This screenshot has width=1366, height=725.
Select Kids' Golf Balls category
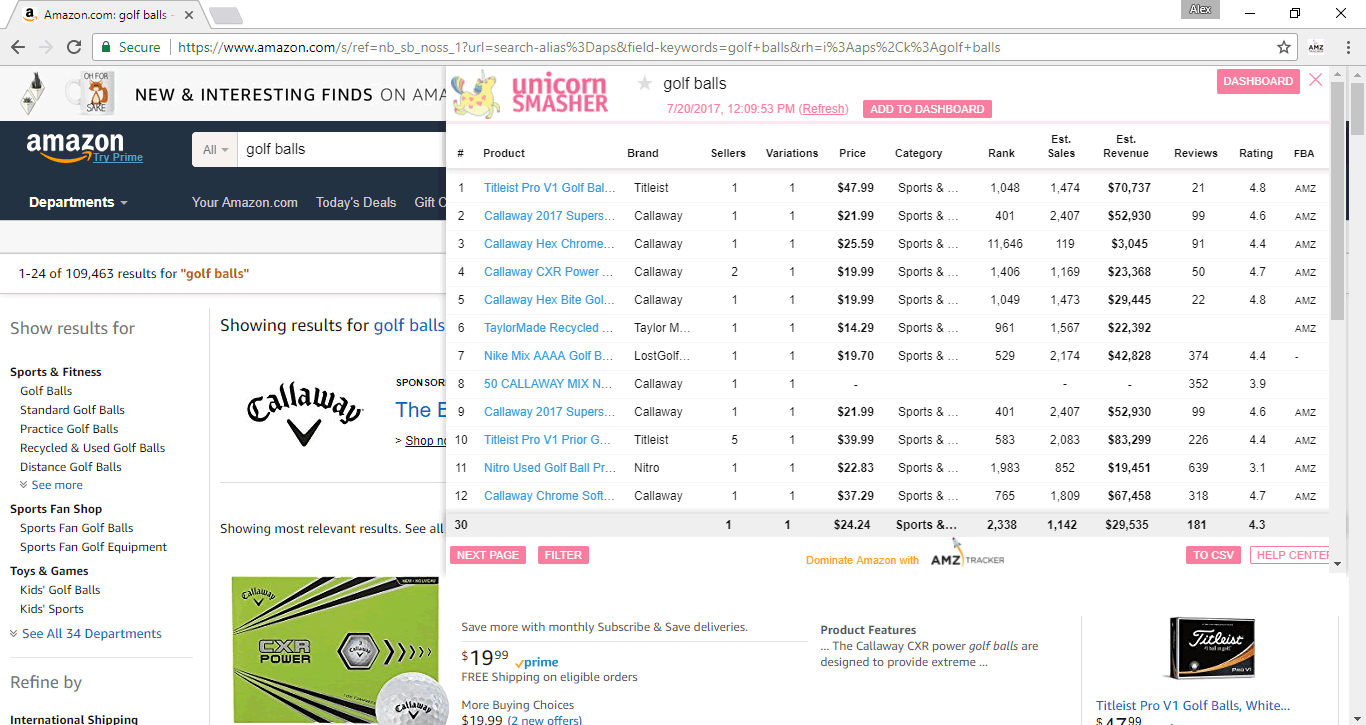60,590
